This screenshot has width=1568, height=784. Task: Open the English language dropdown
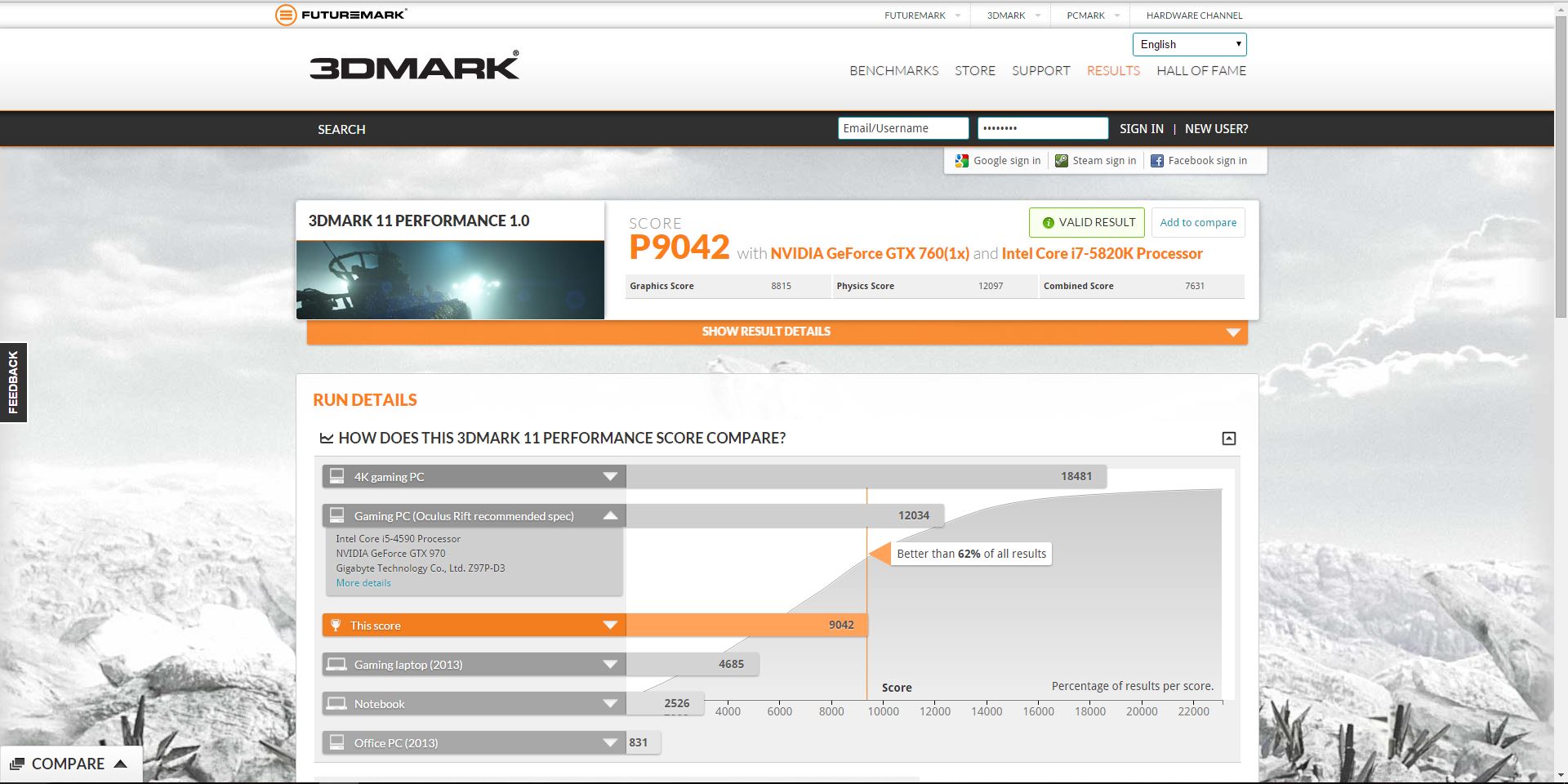point(1189,45)
